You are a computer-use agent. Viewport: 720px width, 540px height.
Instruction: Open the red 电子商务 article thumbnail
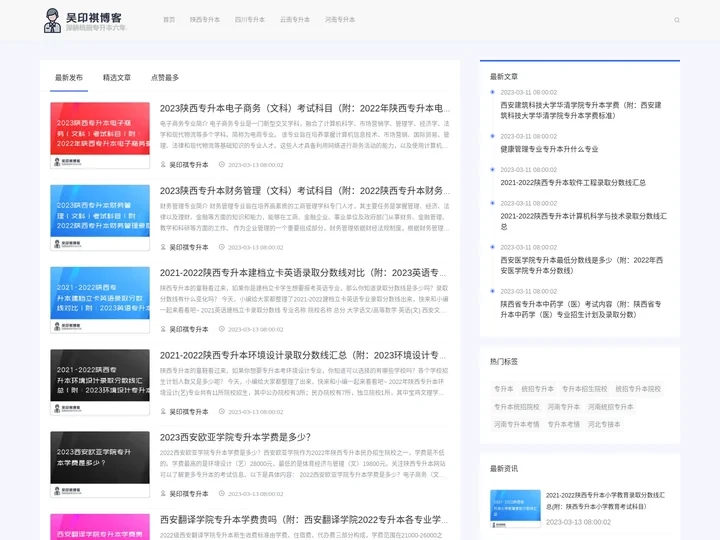pyautogui.click(x=100, y=135)
